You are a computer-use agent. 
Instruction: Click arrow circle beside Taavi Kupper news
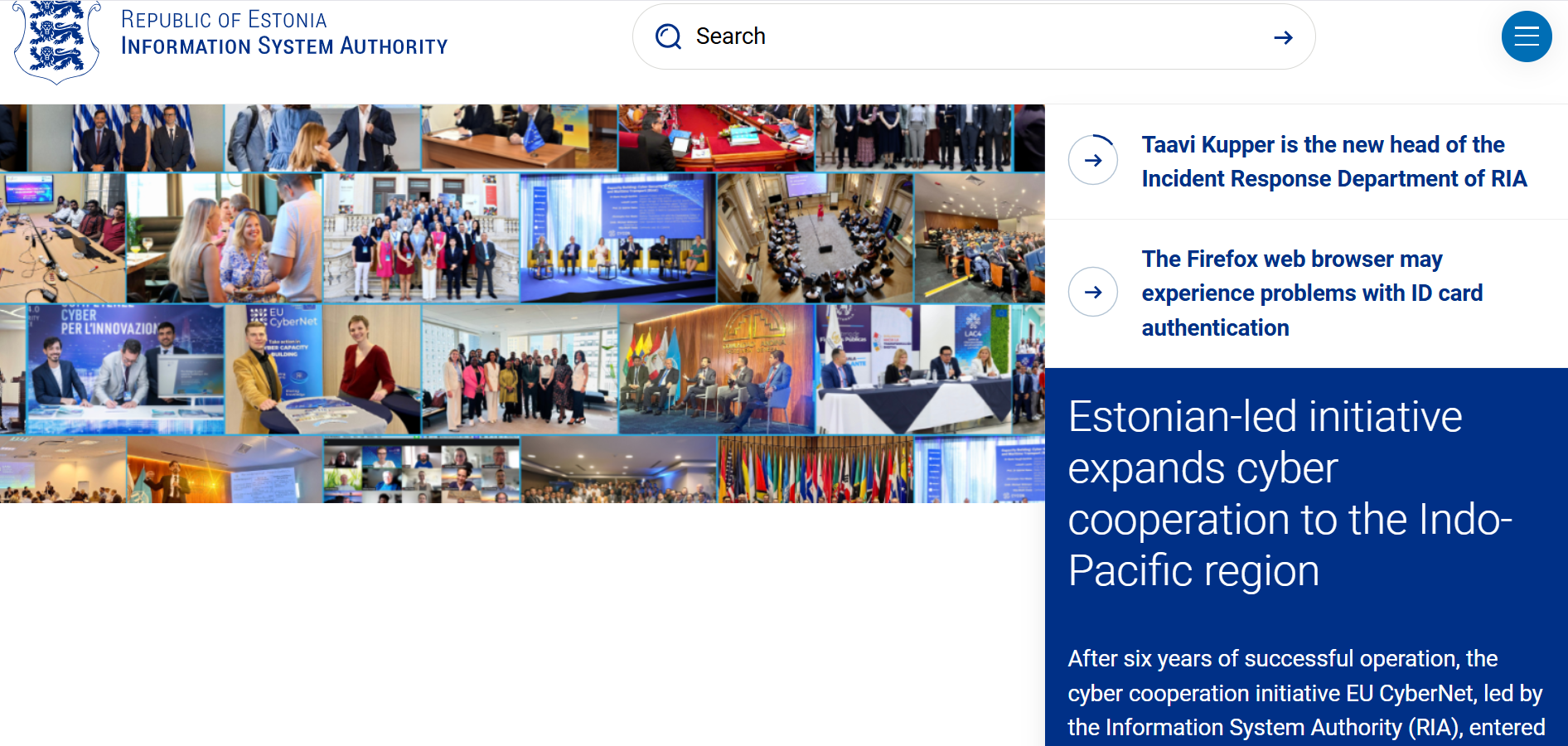tap(1092, 160)
